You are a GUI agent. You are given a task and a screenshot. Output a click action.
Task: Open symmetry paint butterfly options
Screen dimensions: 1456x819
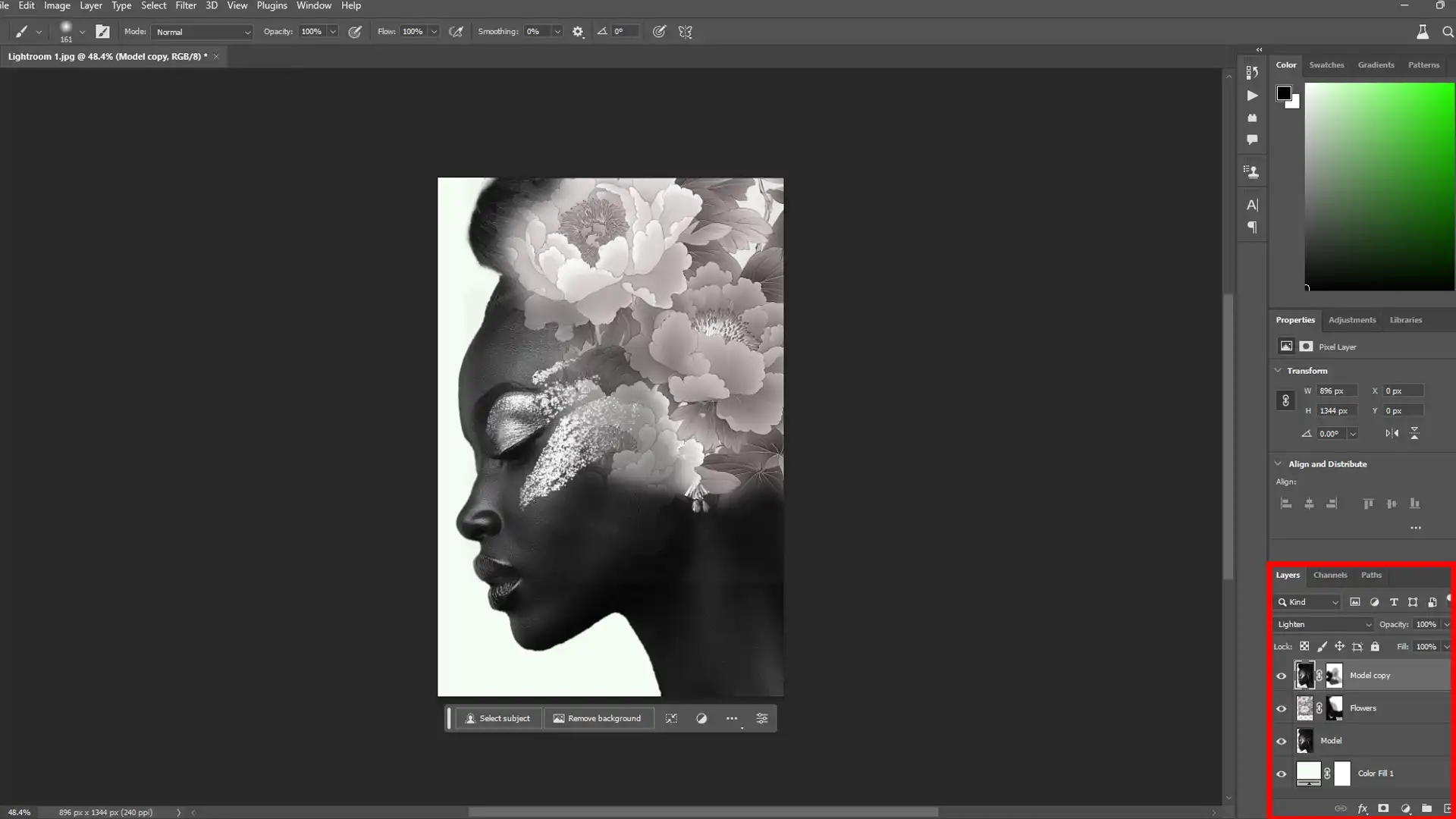tap(686, 32)
